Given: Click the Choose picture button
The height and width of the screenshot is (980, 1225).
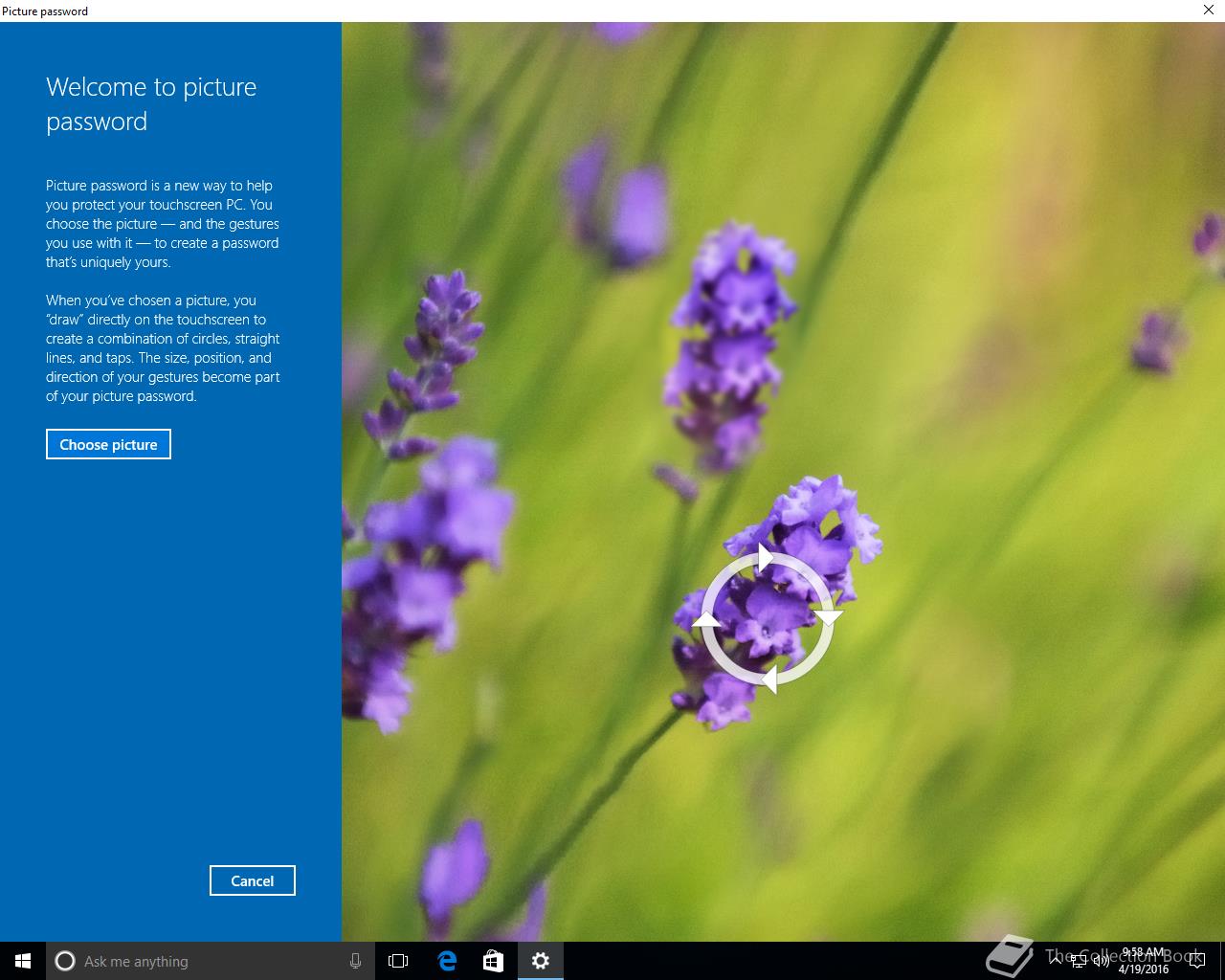Looking at the screenshot, I should [x=108, y=444].
